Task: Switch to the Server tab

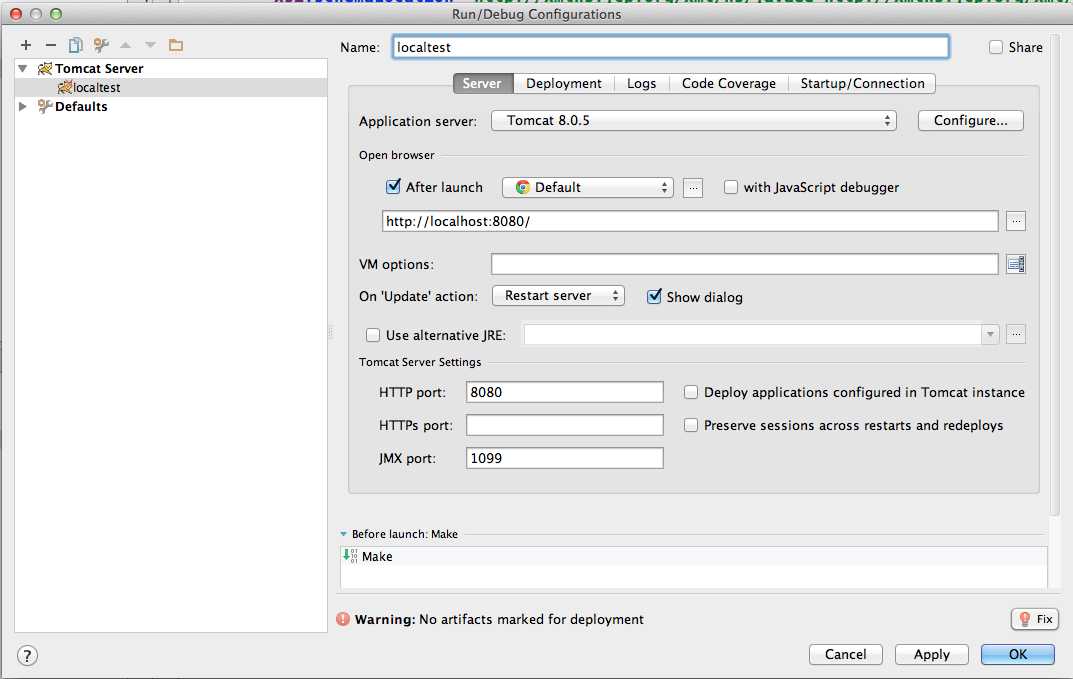Action: pos(482,84)
